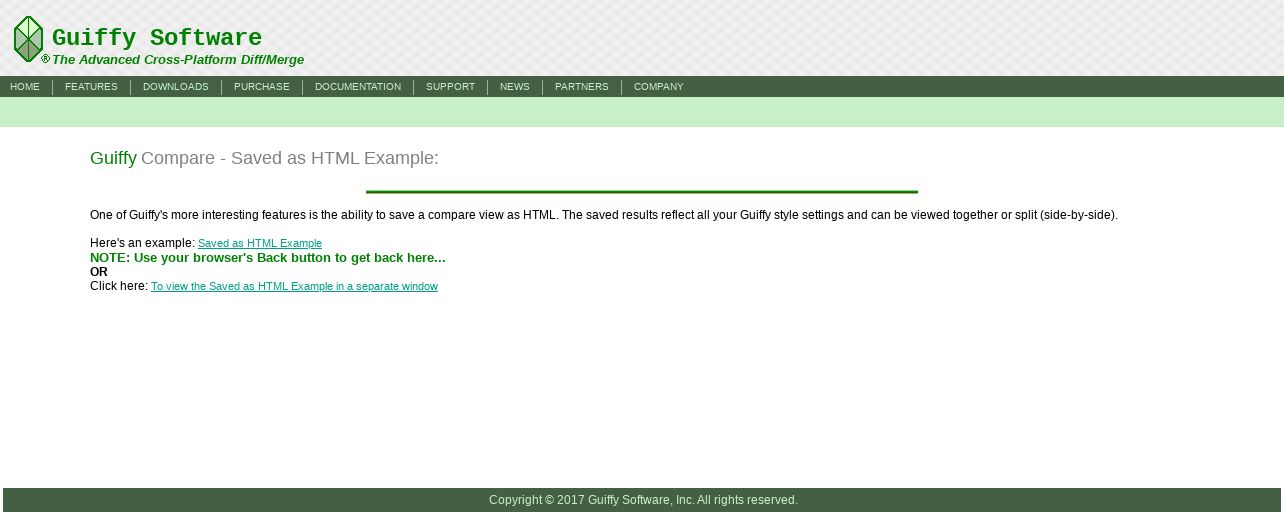The width and height of the screenshot is (1284, 527).
Task: Click the NOTE about browser's Back button
Action: (268, 258)
